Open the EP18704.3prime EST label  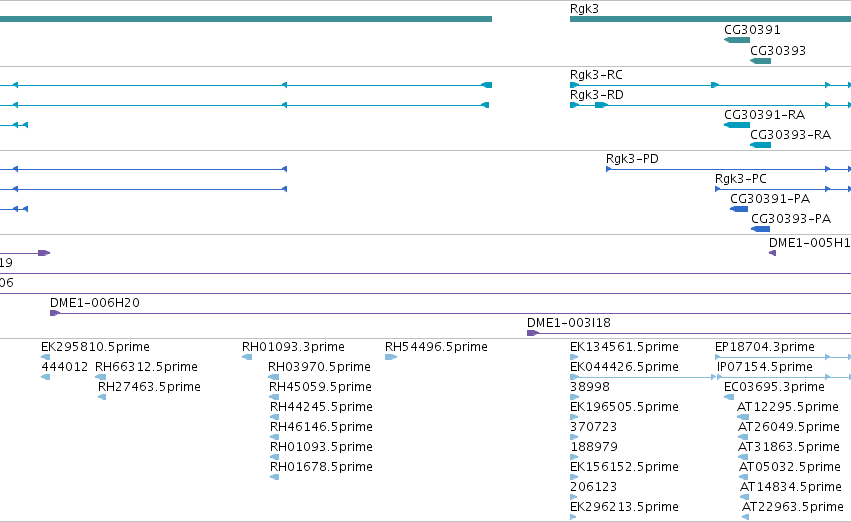point(765,347)
